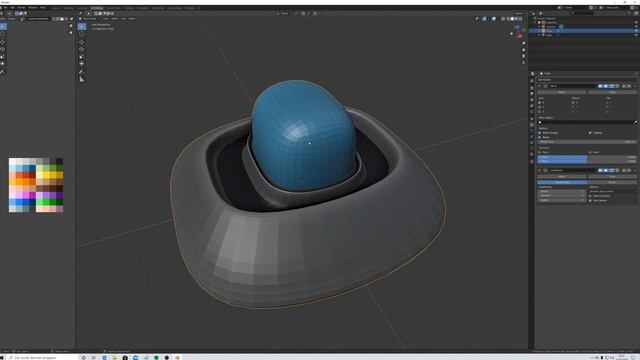Open the Render properties tab icon
The width and height of the screenshot is (640, 360).
[532, 88]
